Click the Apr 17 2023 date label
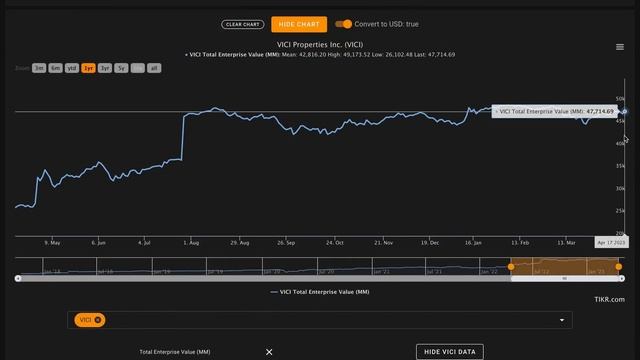640x360 pixels. (611, 242)
